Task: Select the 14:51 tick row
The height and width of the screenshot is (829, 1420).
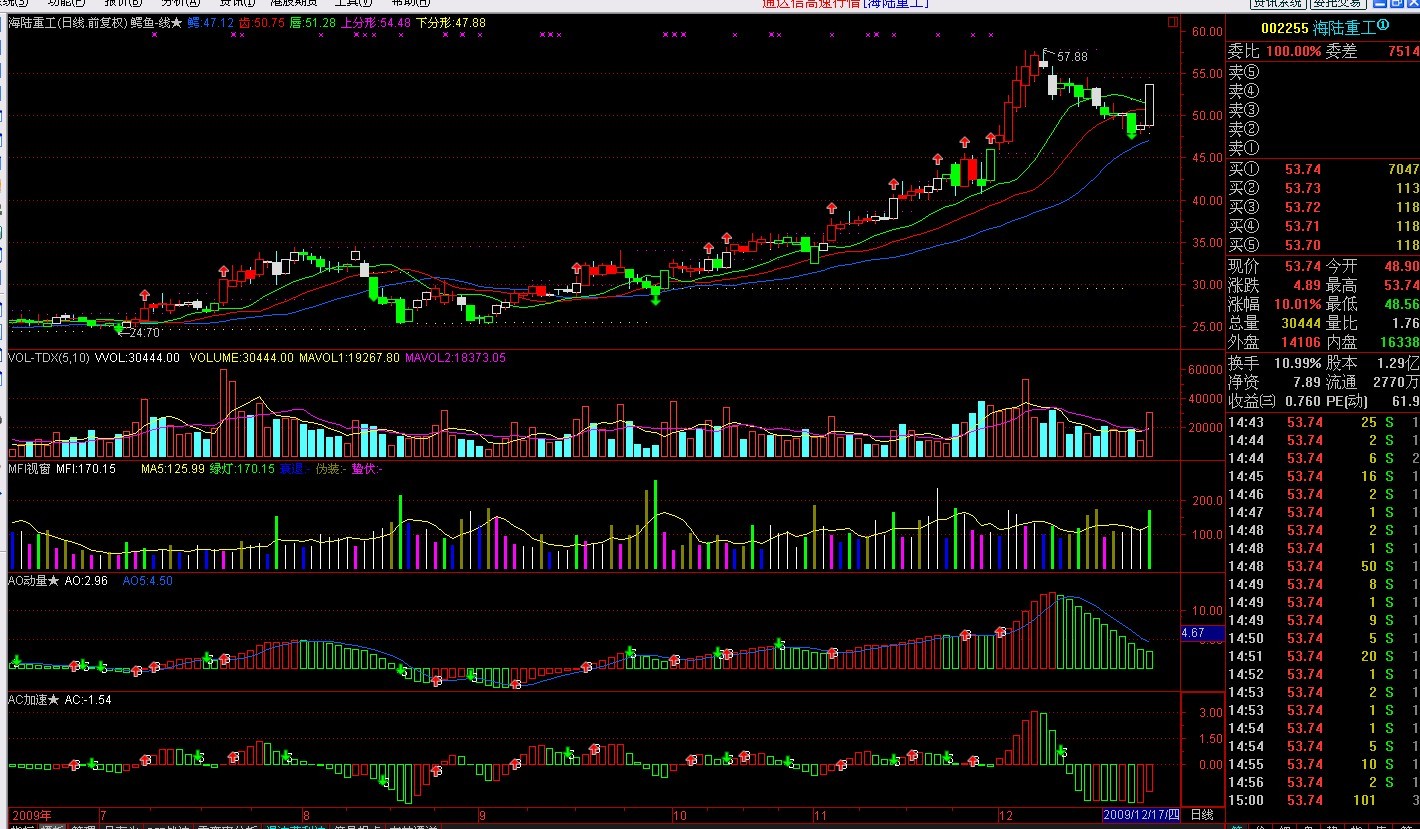Action: pyautogui.click(x=1324, y=656)
